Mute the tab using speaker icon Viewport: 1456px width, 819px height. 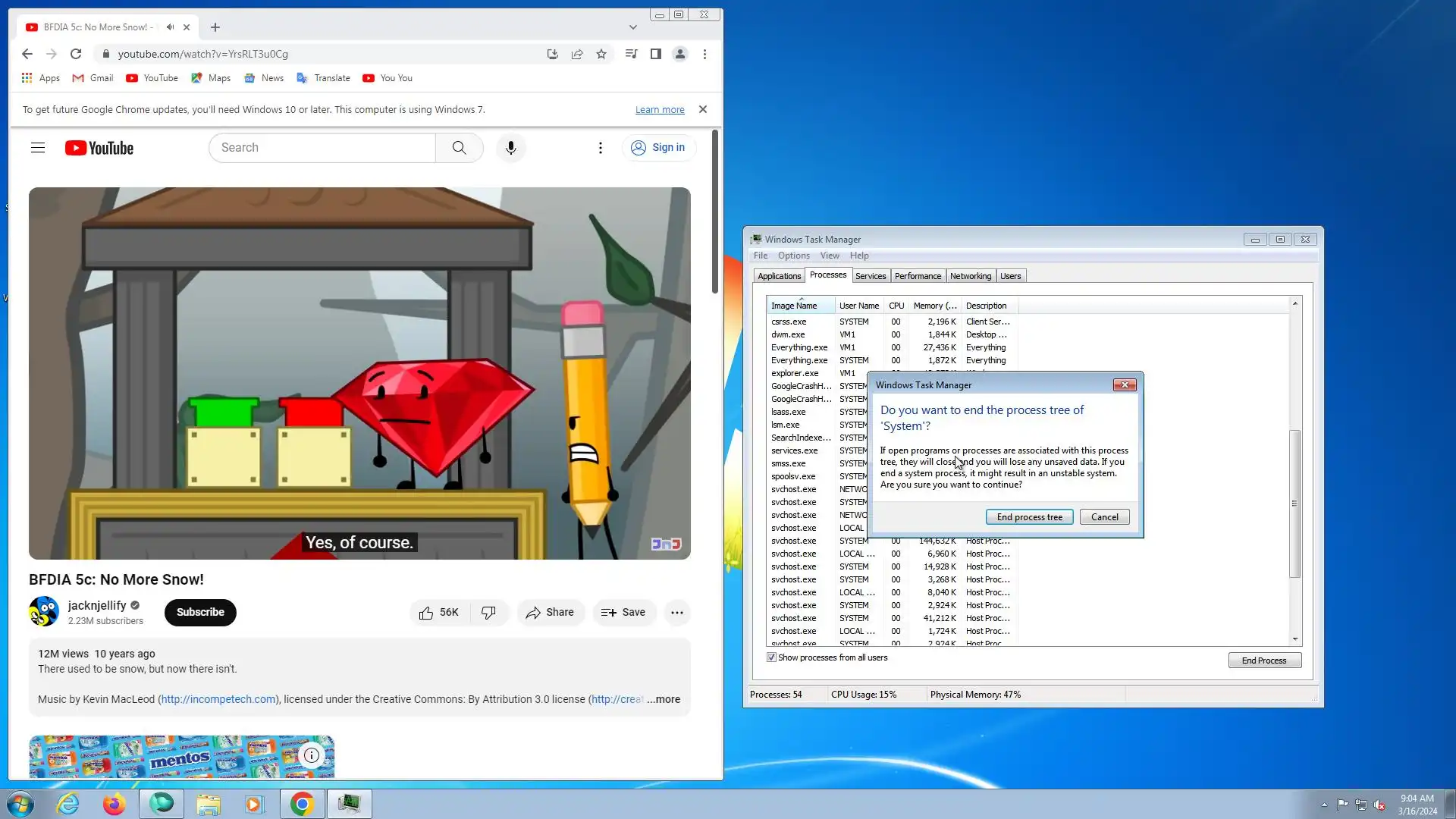[171, 27]
